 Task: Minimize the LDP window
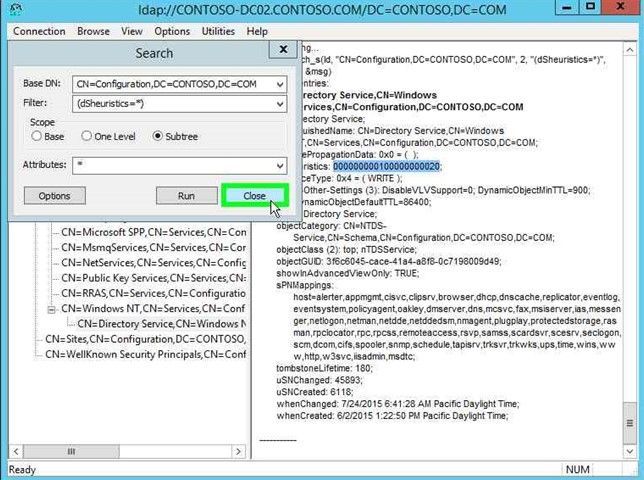click(567, 7)
